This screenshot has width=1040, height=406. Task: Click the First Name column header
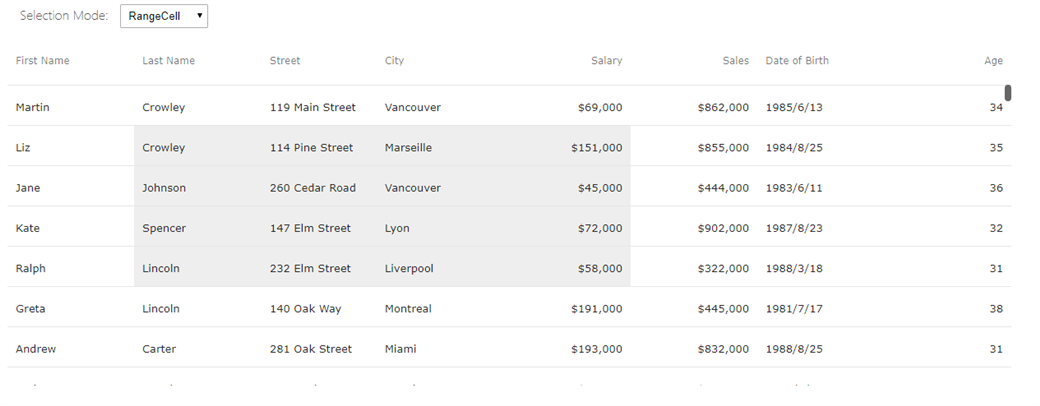(x=42, y=60)
